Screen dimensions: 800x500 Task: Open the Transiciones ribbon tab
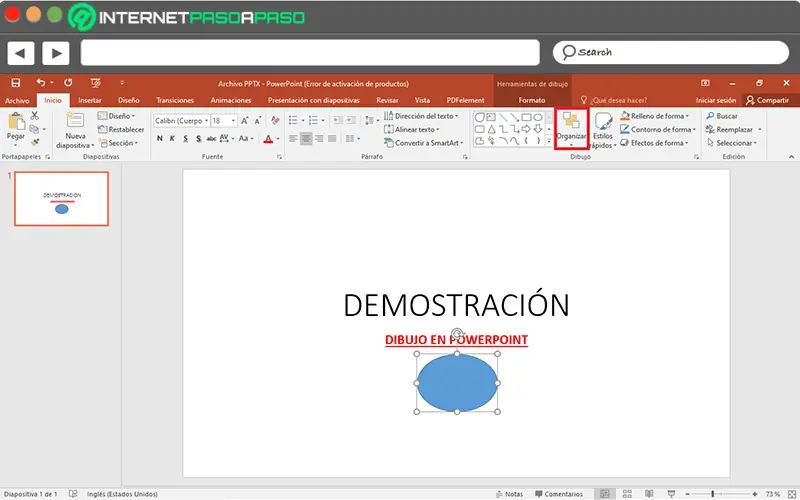(x=175, y=100)
